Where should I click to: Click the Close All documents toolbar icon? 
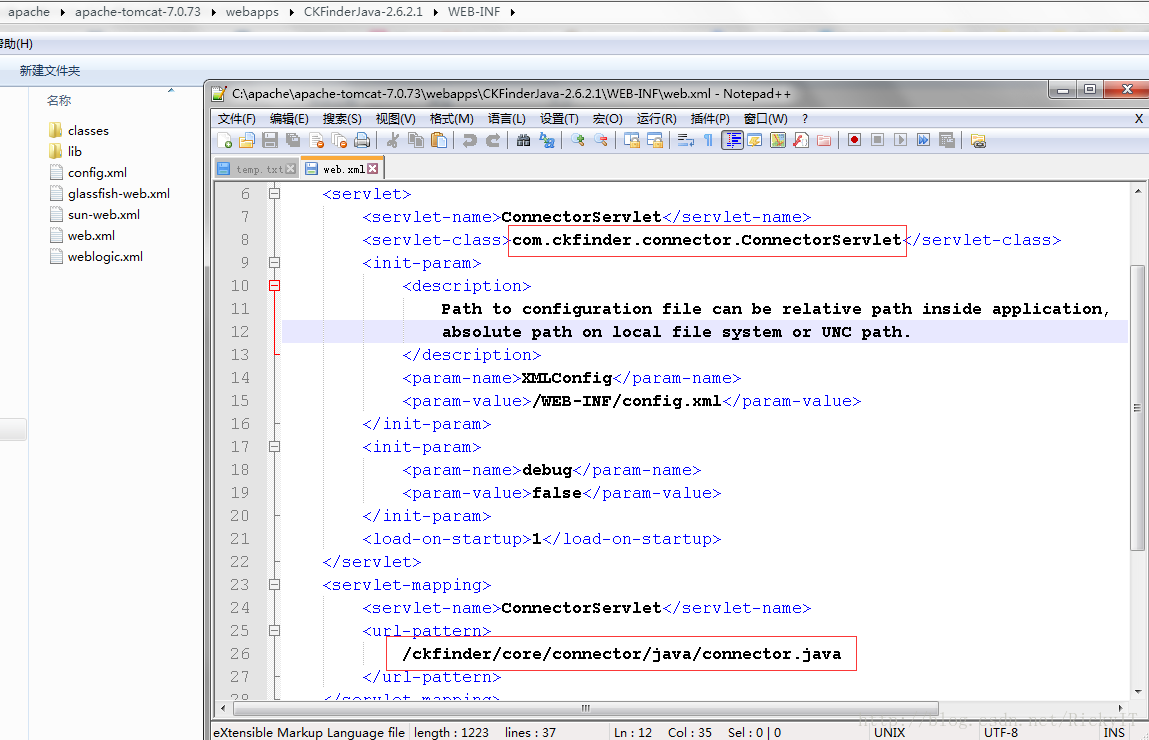point(339,141)
